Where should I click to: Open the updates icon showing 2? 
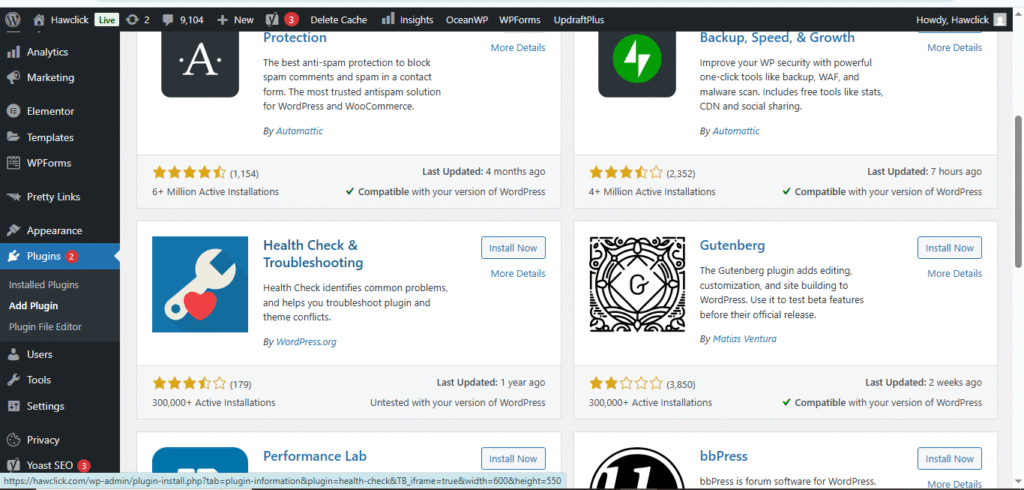(x=138, y=19)
